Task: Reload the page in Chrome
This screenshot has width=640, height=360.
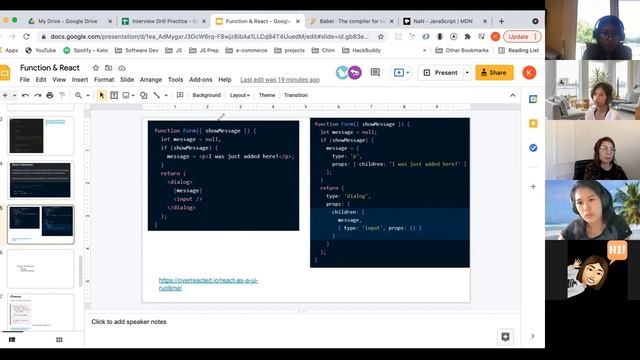Action: [x=27, y=37]
